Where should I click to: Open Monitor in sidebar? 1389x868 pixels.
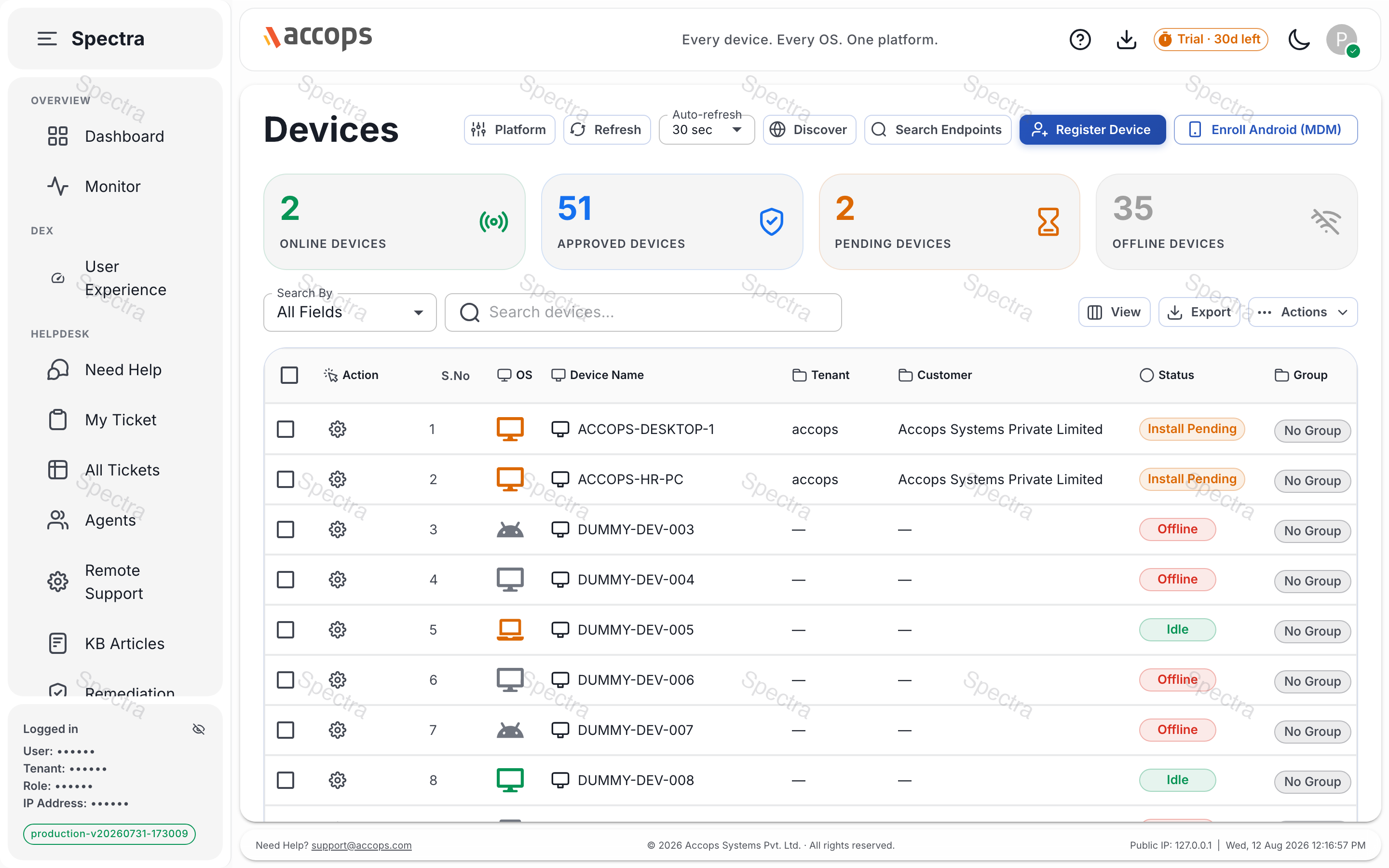click(115, 187)
